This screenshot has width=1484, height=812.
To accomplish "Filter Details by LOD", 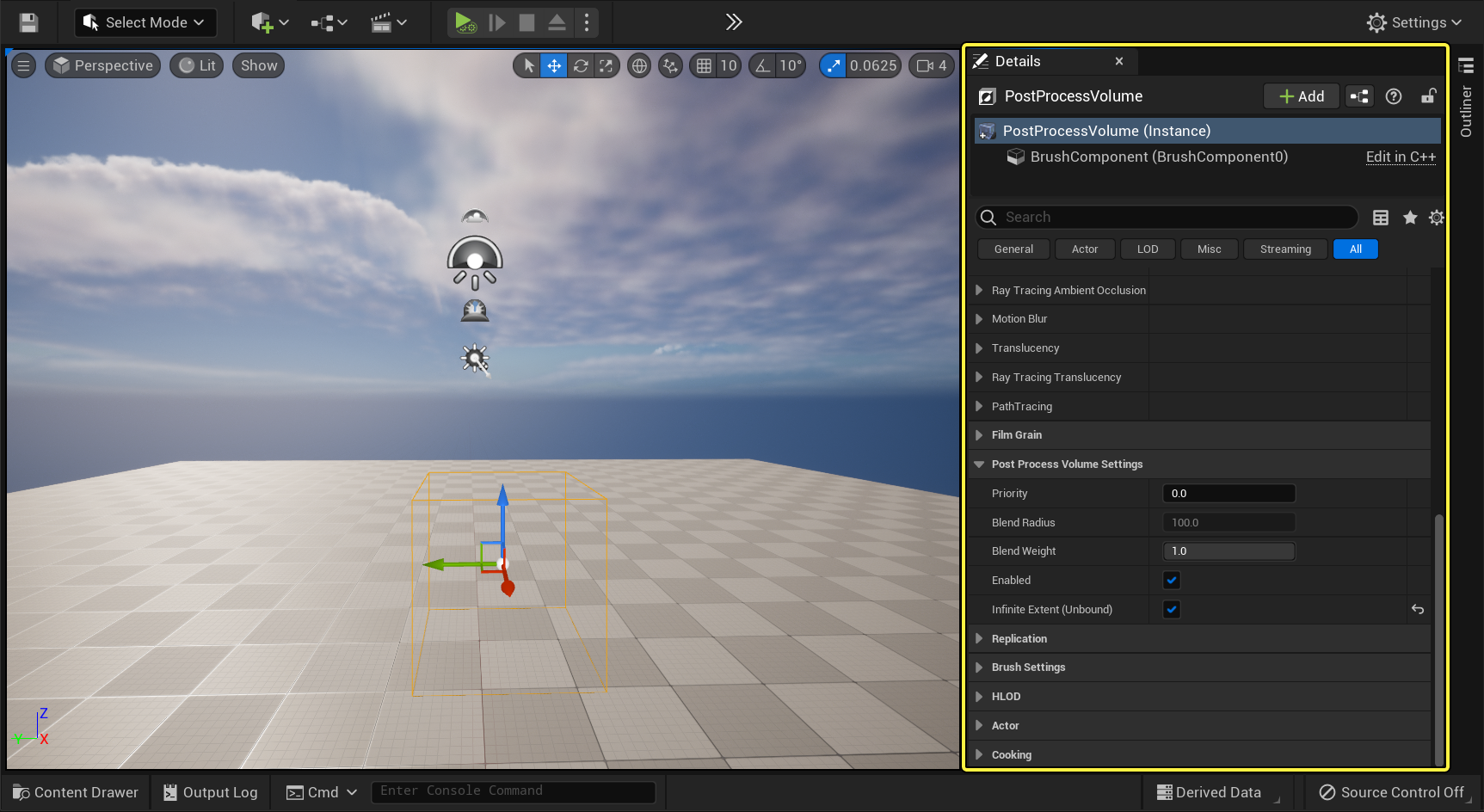I will (1148, 249).
